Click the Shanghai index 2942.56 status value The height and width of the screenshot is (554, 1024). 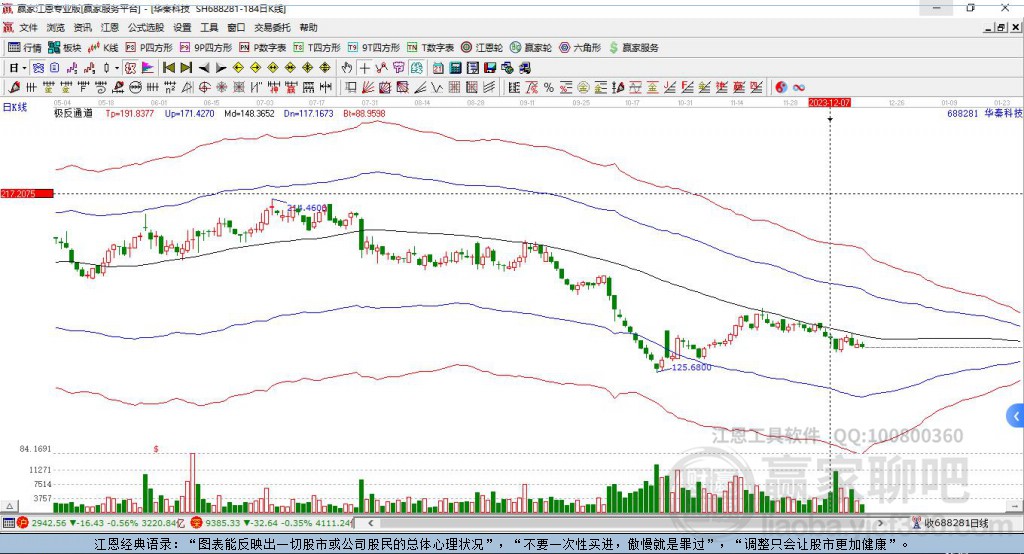pos(49,523)
